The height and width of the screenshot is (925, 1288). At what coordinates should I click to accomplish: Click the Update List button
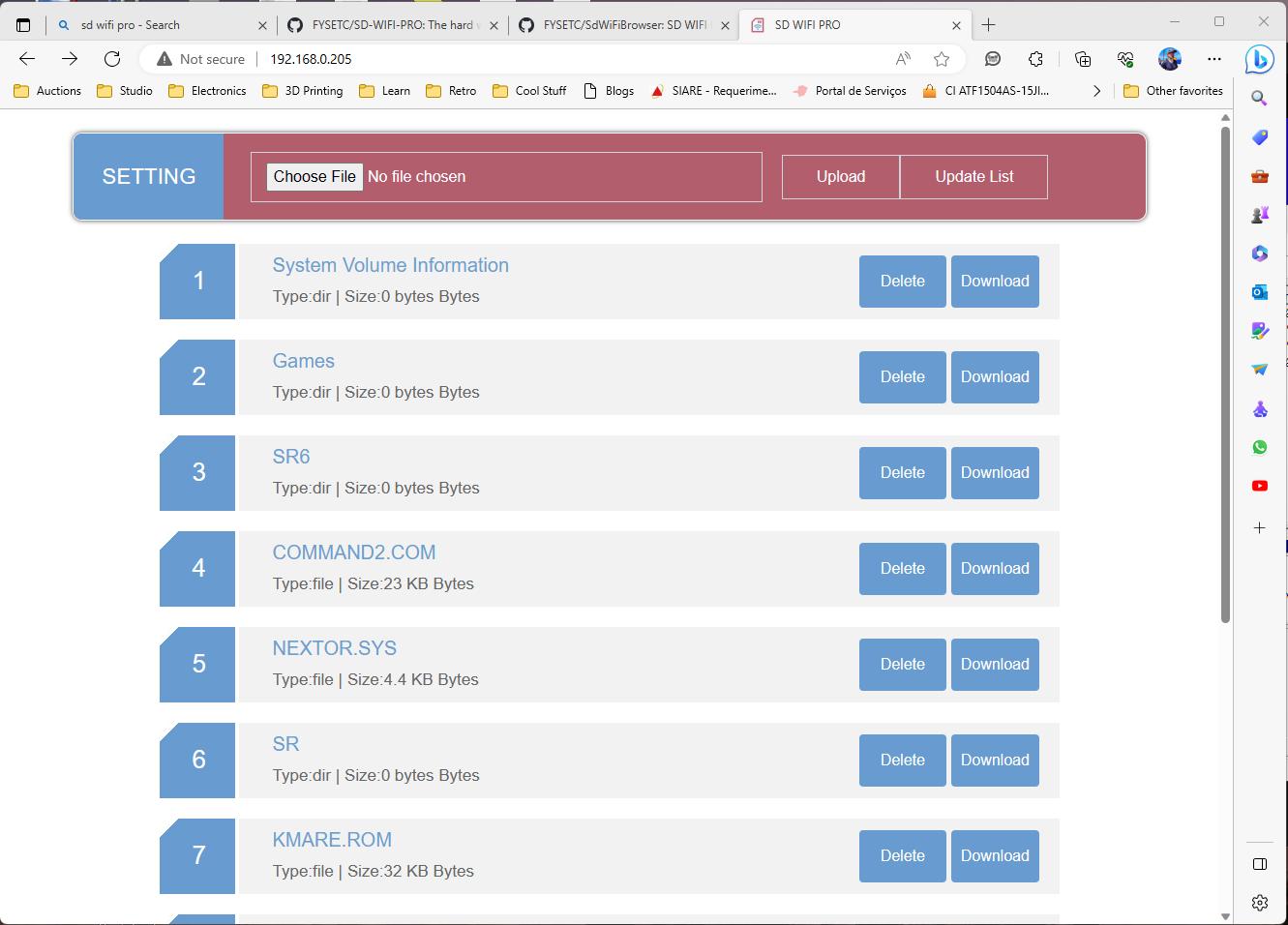pyautogui.click(x=973, y=176)
